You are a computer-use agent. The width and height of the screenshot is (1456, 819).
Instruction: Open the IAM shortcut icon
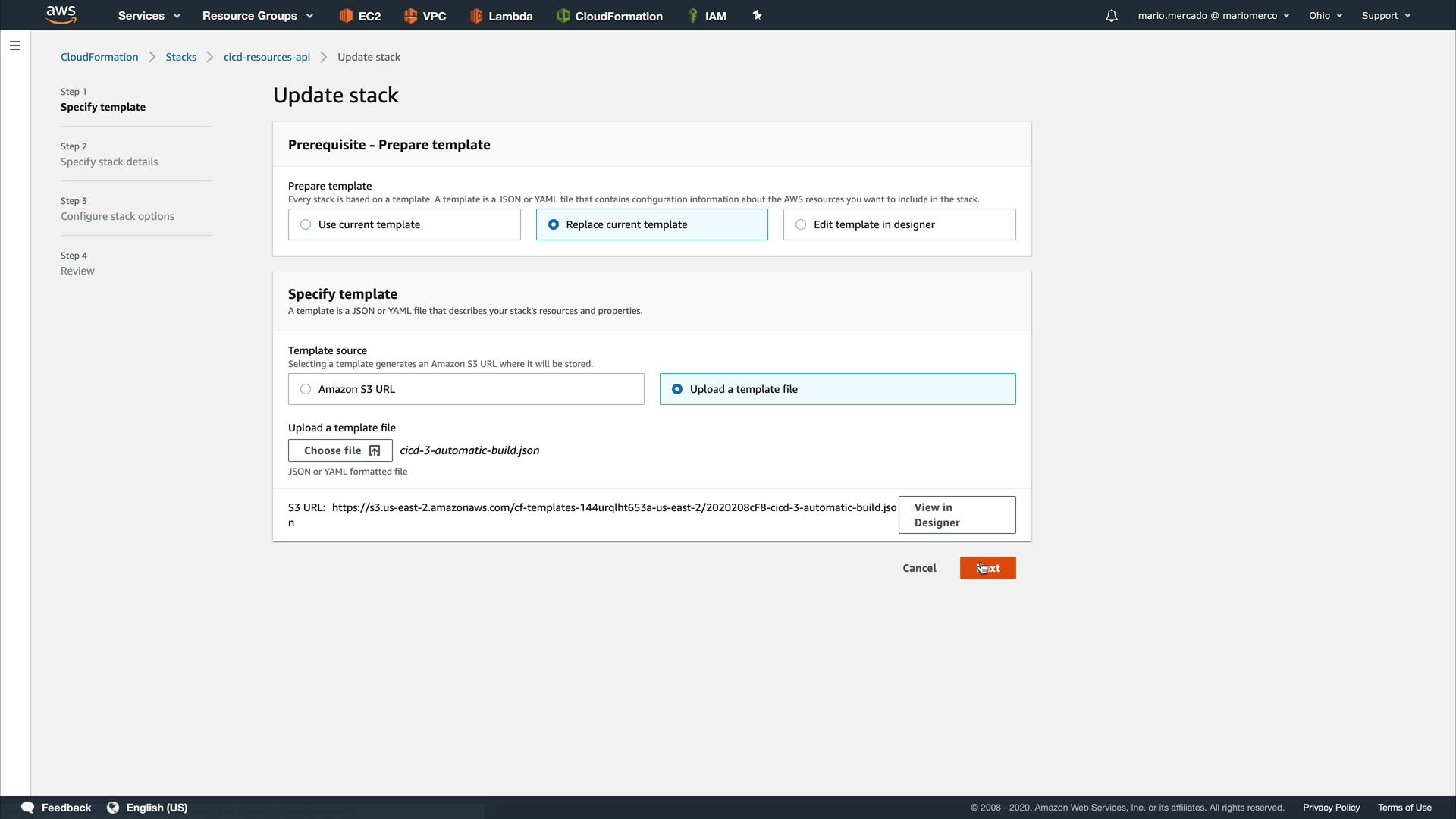692,16
